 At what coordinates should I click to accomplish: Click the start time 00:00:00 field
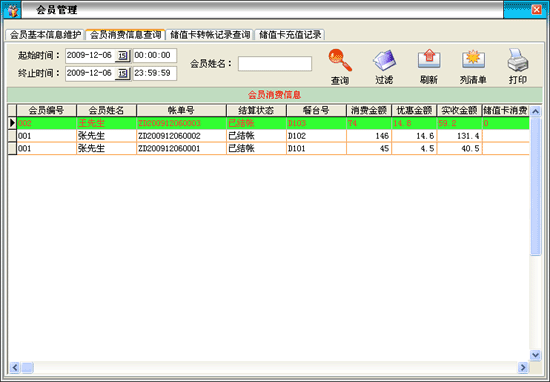pos(155,55)
